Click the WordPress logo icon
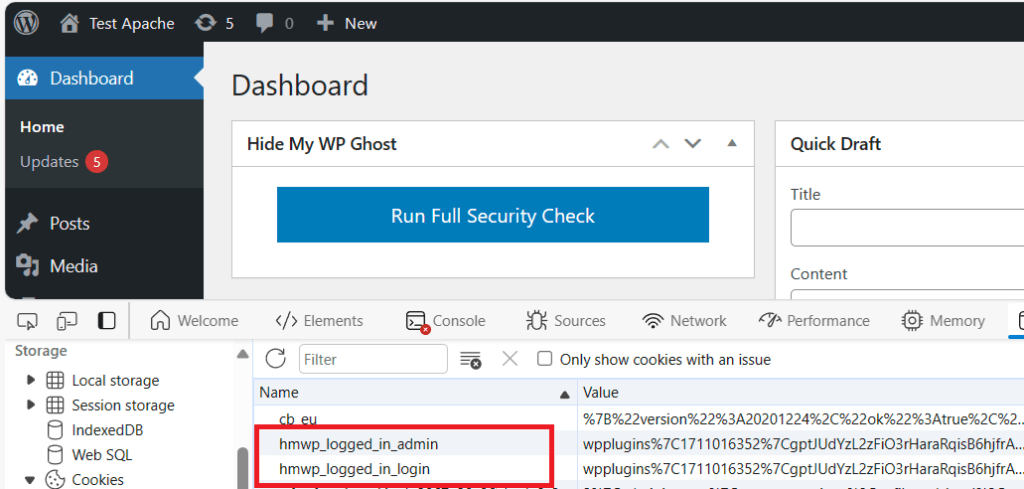1024x489 pixels. 26,23
